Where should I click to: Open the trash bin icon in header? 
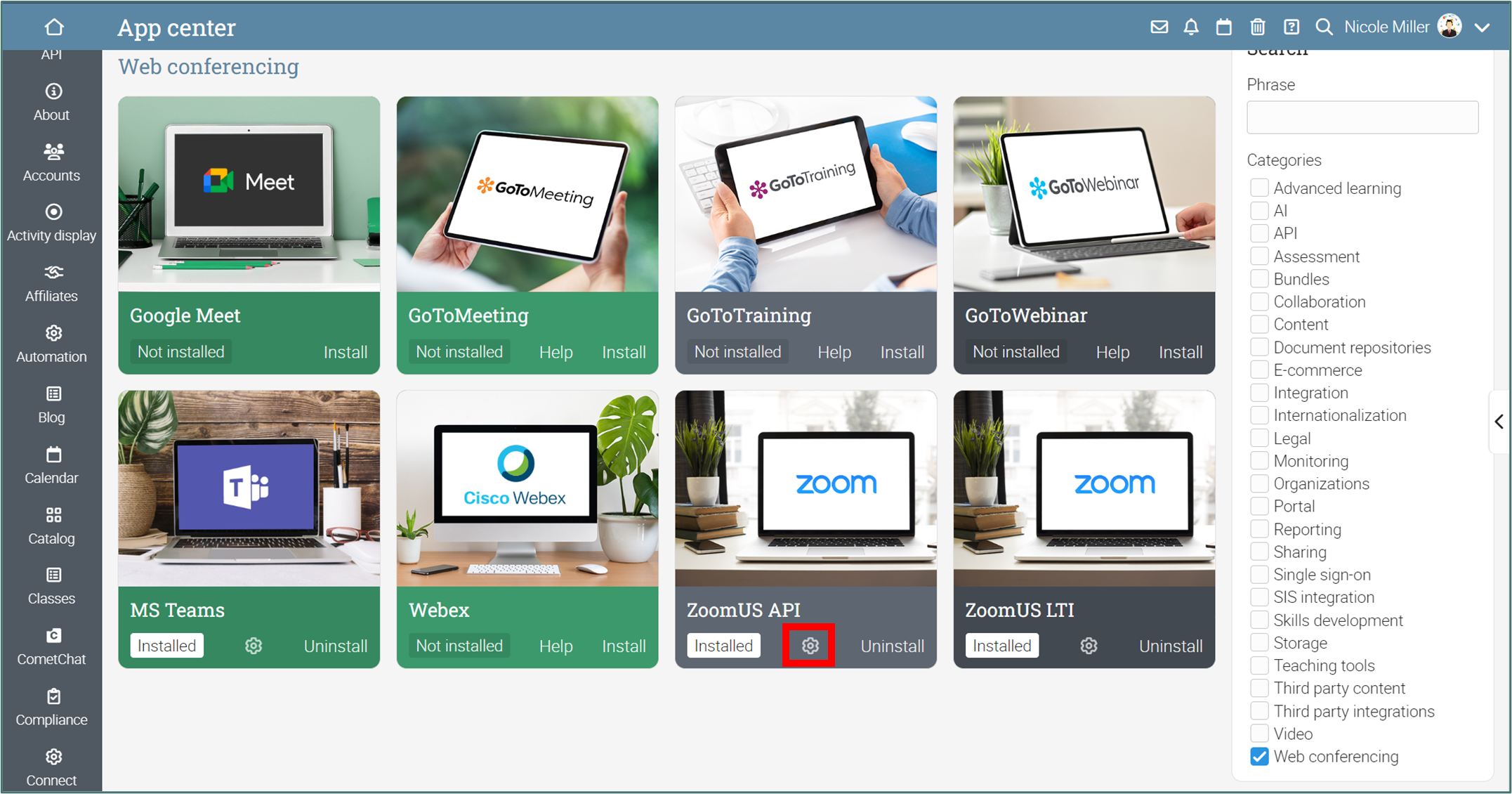click(x=1258, y=27)
